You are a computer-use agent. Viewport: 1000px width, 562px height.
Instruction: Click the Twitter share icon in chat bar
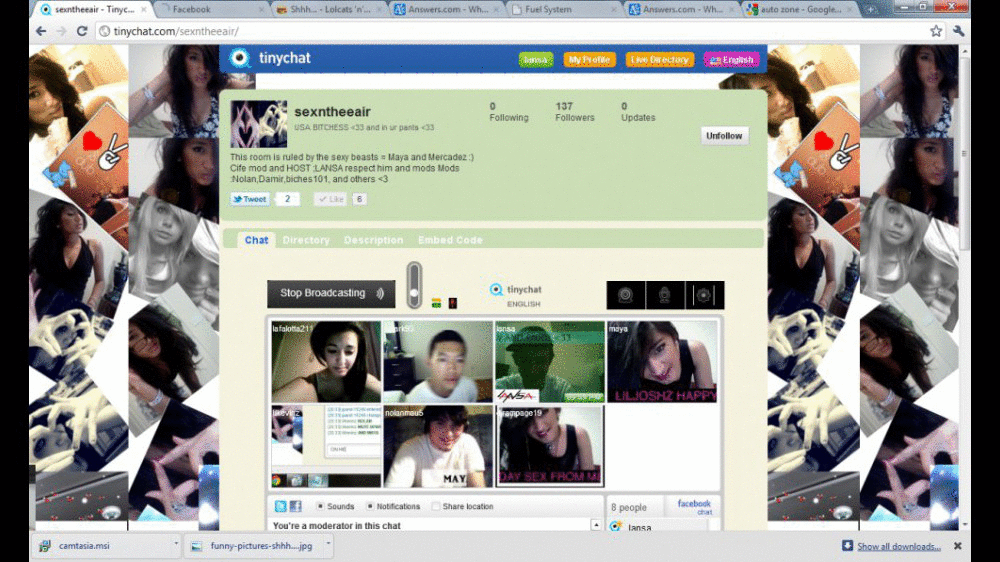[x=281, y=507]
